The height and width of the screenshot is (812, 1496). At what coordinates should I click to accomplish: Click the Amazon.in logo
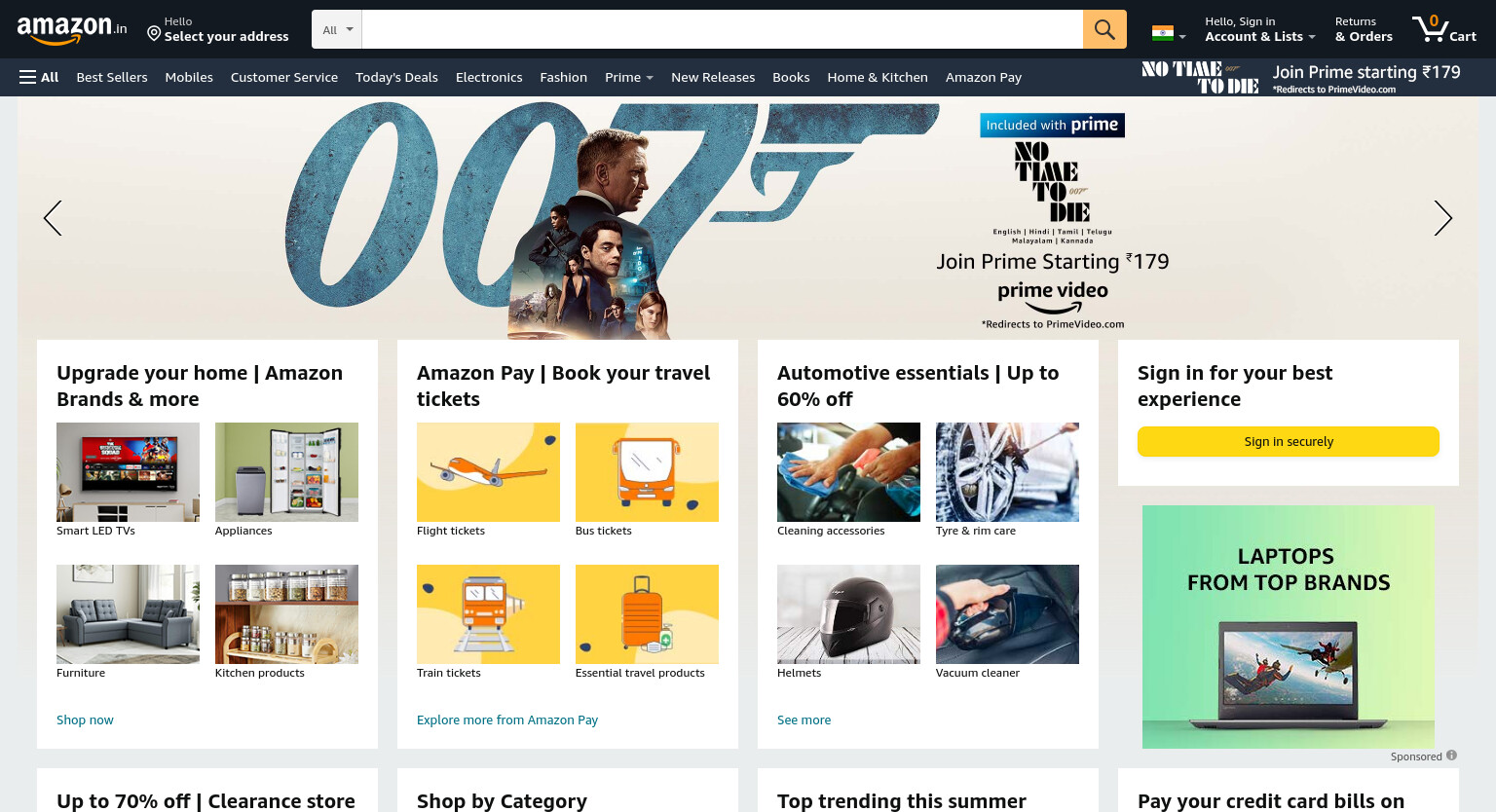point(72,29)
